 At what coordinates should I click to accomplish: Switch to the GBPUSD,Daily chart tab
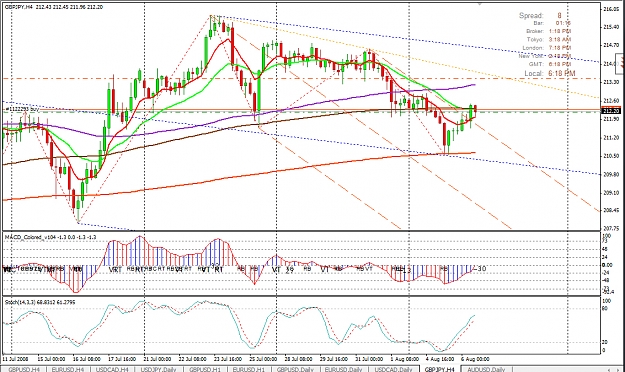coord(295,369)
